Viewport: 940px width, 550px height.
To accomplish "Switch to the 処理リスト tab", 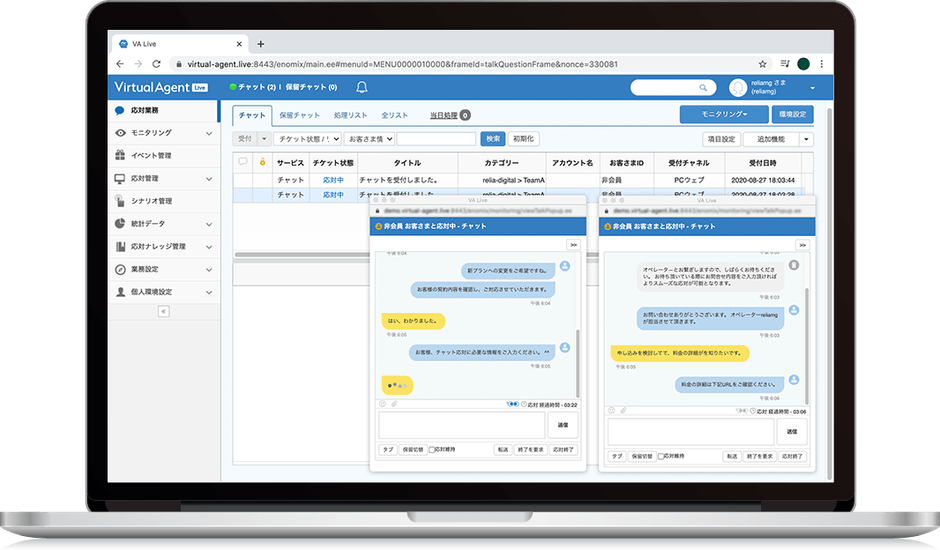I will [351, 115].
